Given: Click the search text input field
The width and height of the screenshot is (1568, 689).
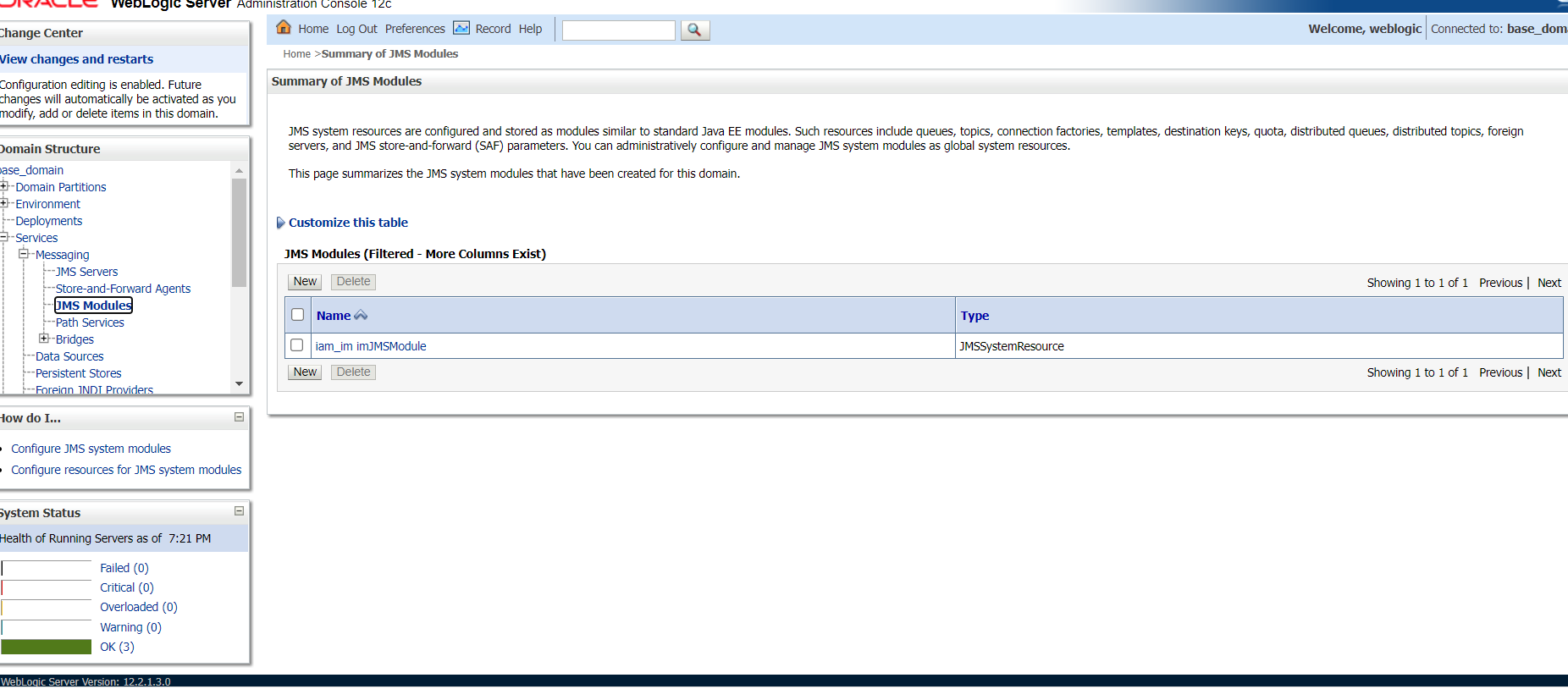Looking at the screenshot, I should [x=618, y=30].
